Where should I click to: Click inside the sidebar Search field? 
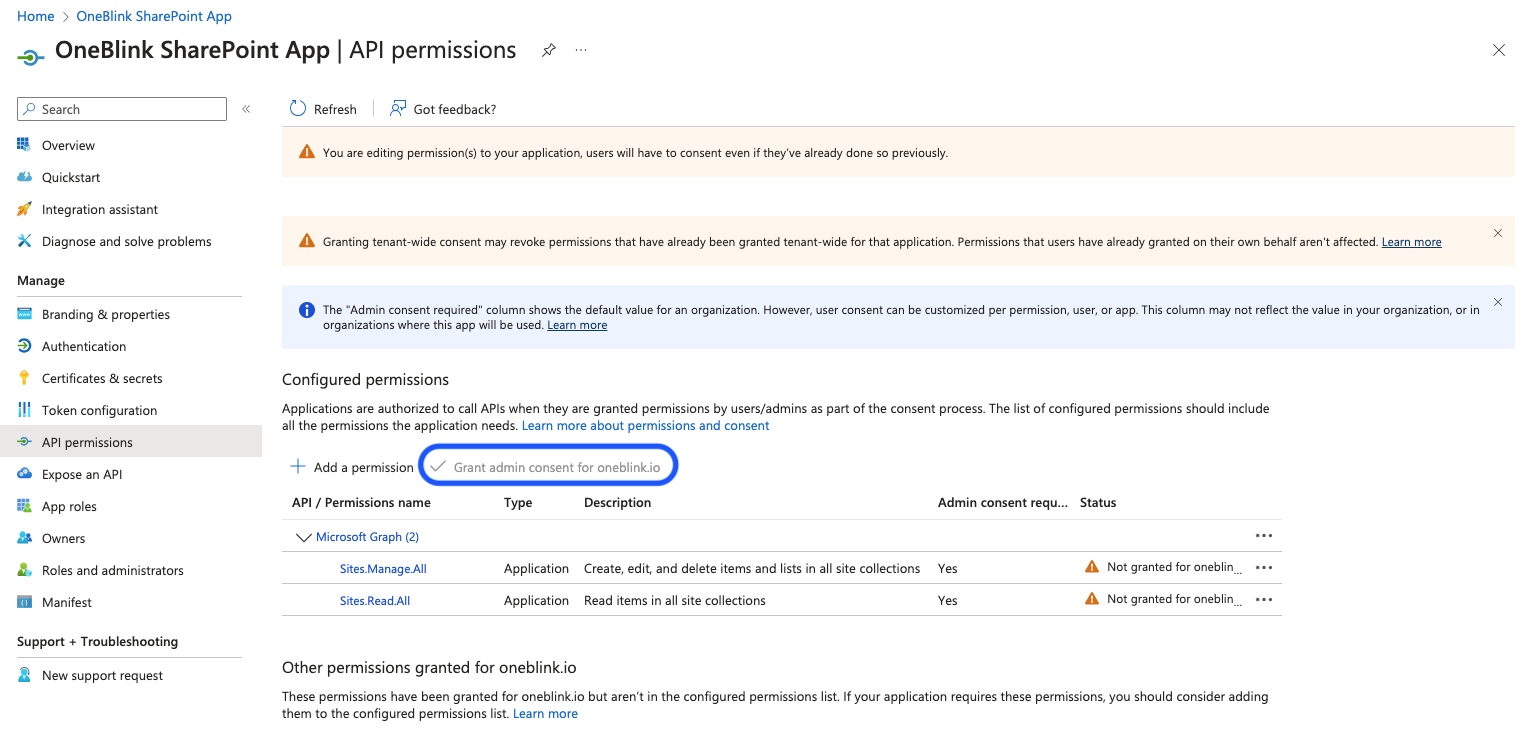click(122, 109)
